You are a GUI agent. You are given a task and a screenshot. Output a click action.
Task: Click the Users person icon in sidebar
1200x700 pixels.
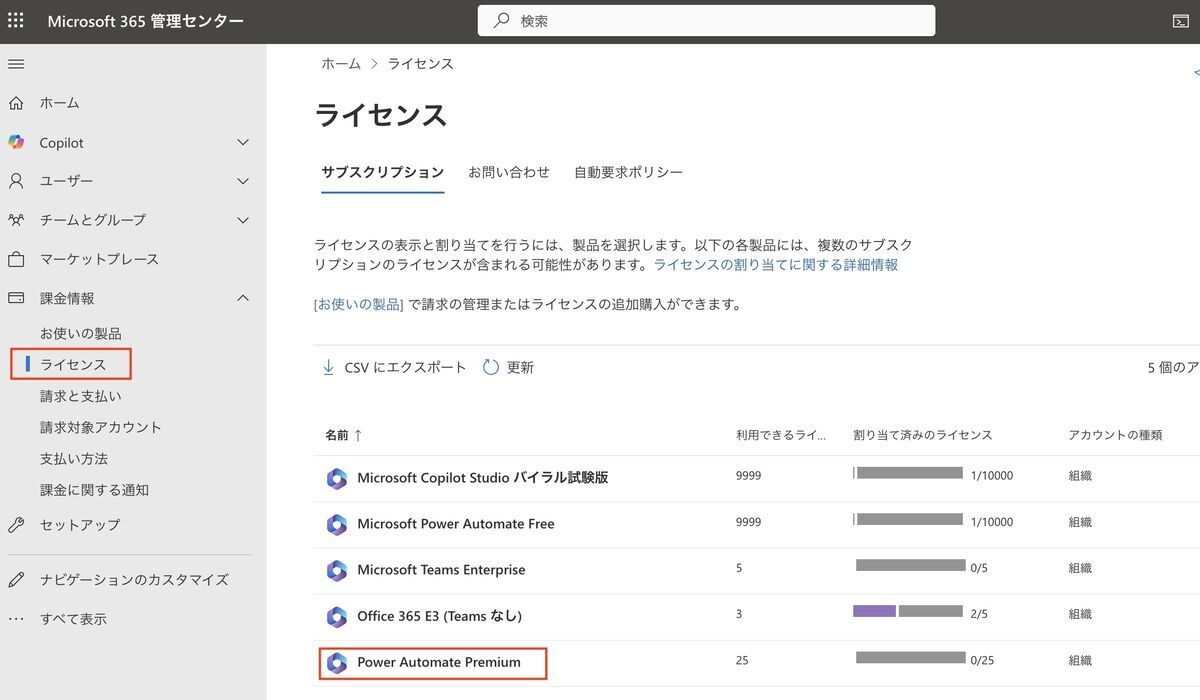16,181
